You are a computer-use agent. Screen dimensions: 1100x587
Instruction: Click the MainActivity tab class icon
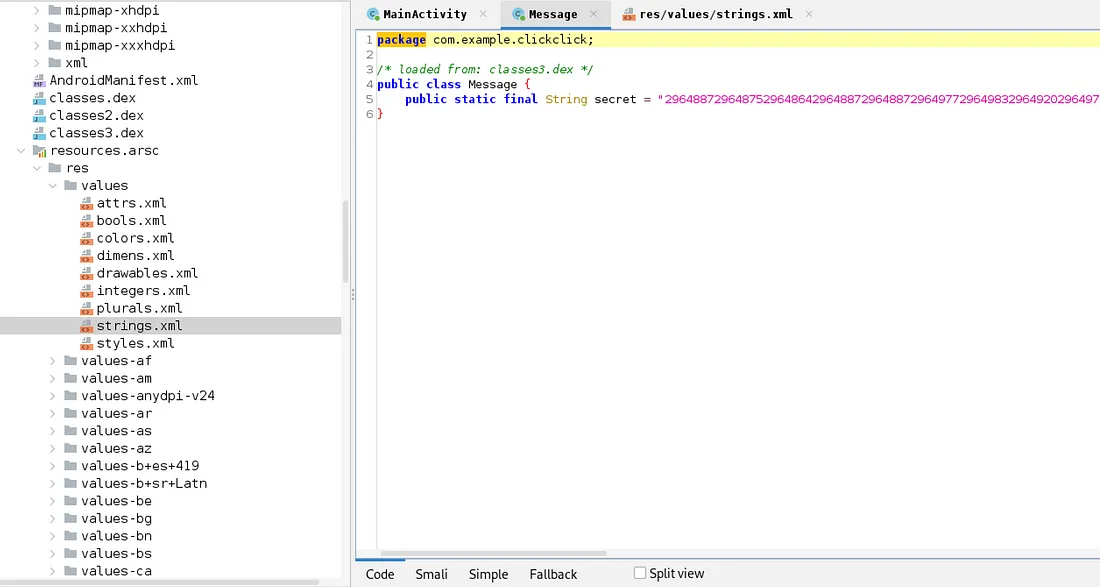pyautogui.click(x=373, y=14)
